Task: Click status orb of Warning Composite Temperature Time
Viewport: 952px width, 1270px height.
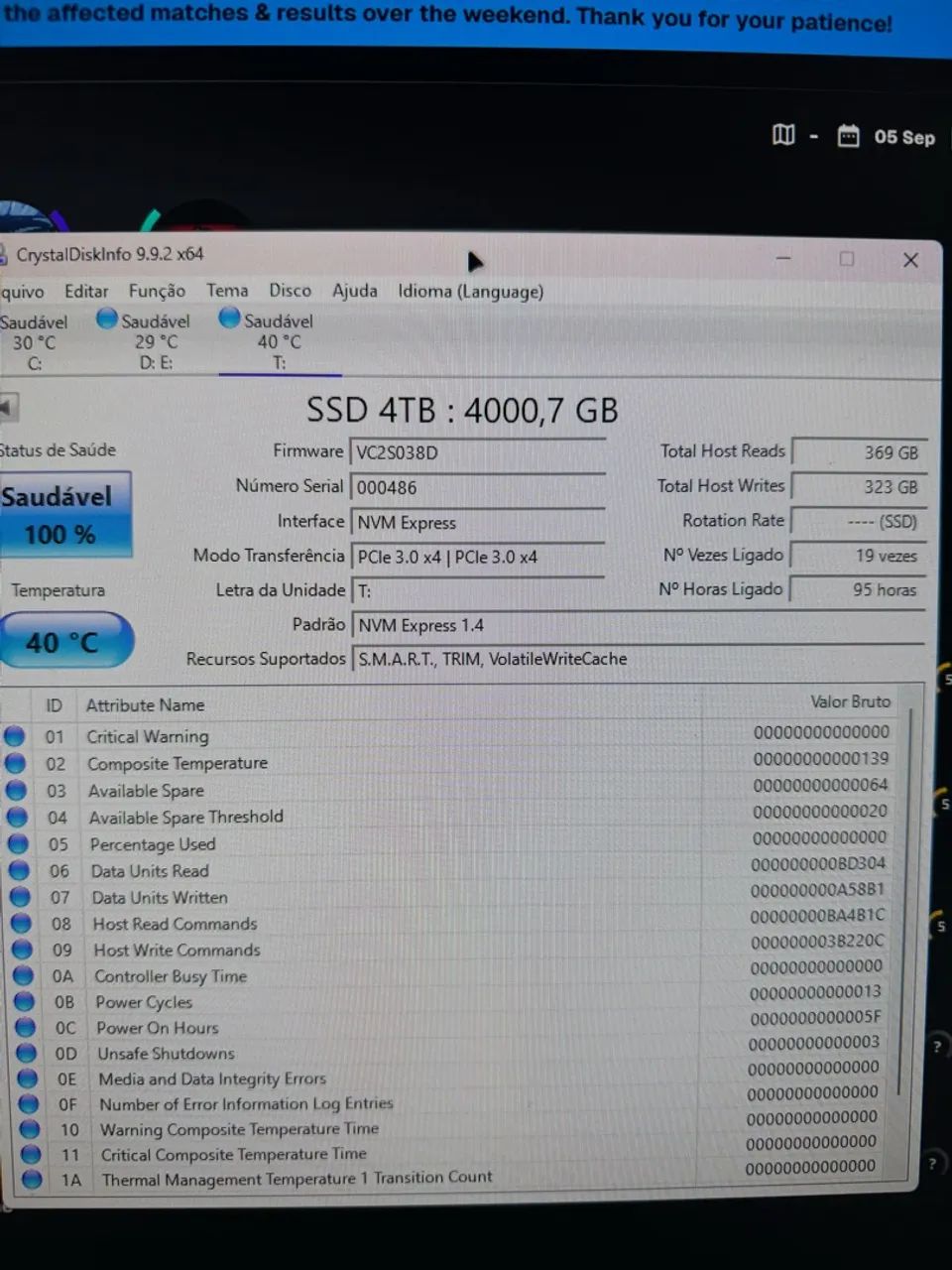Action: [30, 1129]
